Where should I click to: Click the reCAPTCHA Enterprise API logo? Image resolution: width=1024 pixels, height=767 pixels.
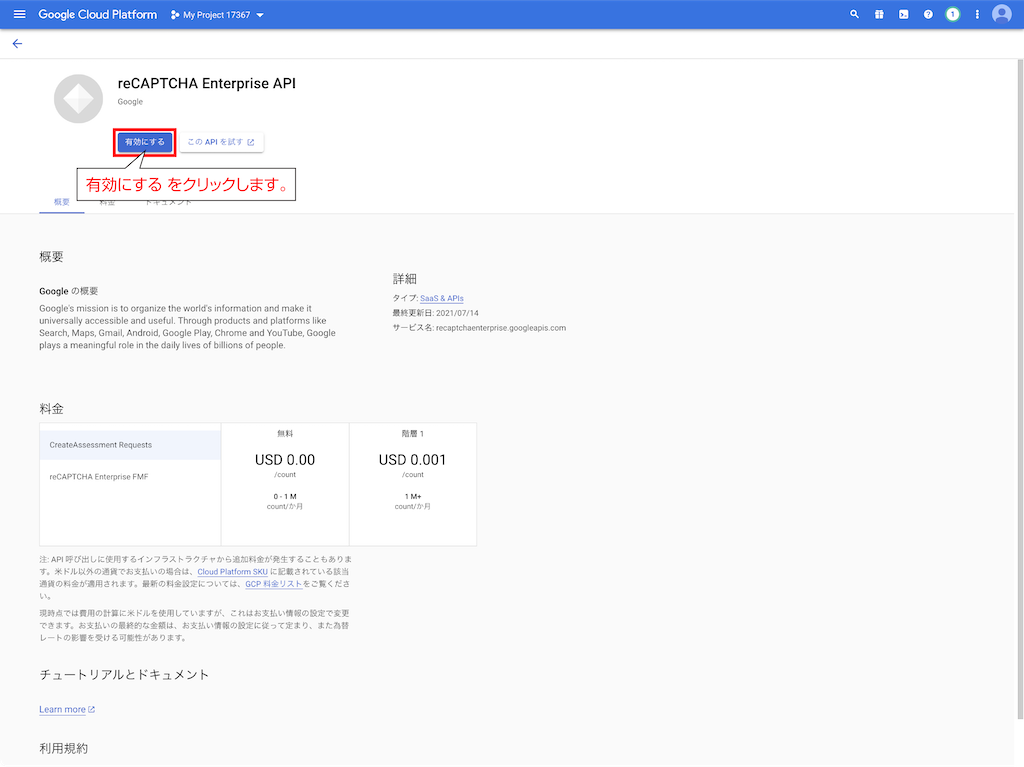point(78,99)
